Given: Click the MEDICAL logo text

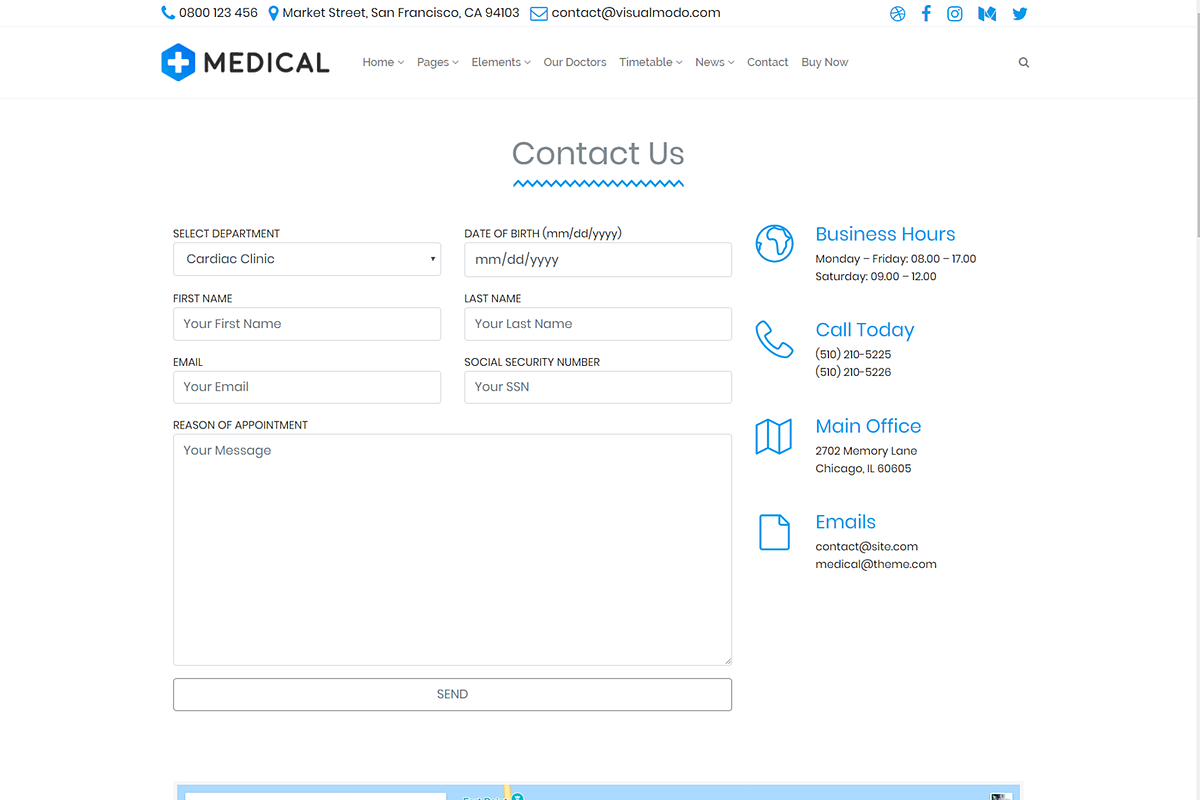Looking at the screenshot, I should [266, 63].
